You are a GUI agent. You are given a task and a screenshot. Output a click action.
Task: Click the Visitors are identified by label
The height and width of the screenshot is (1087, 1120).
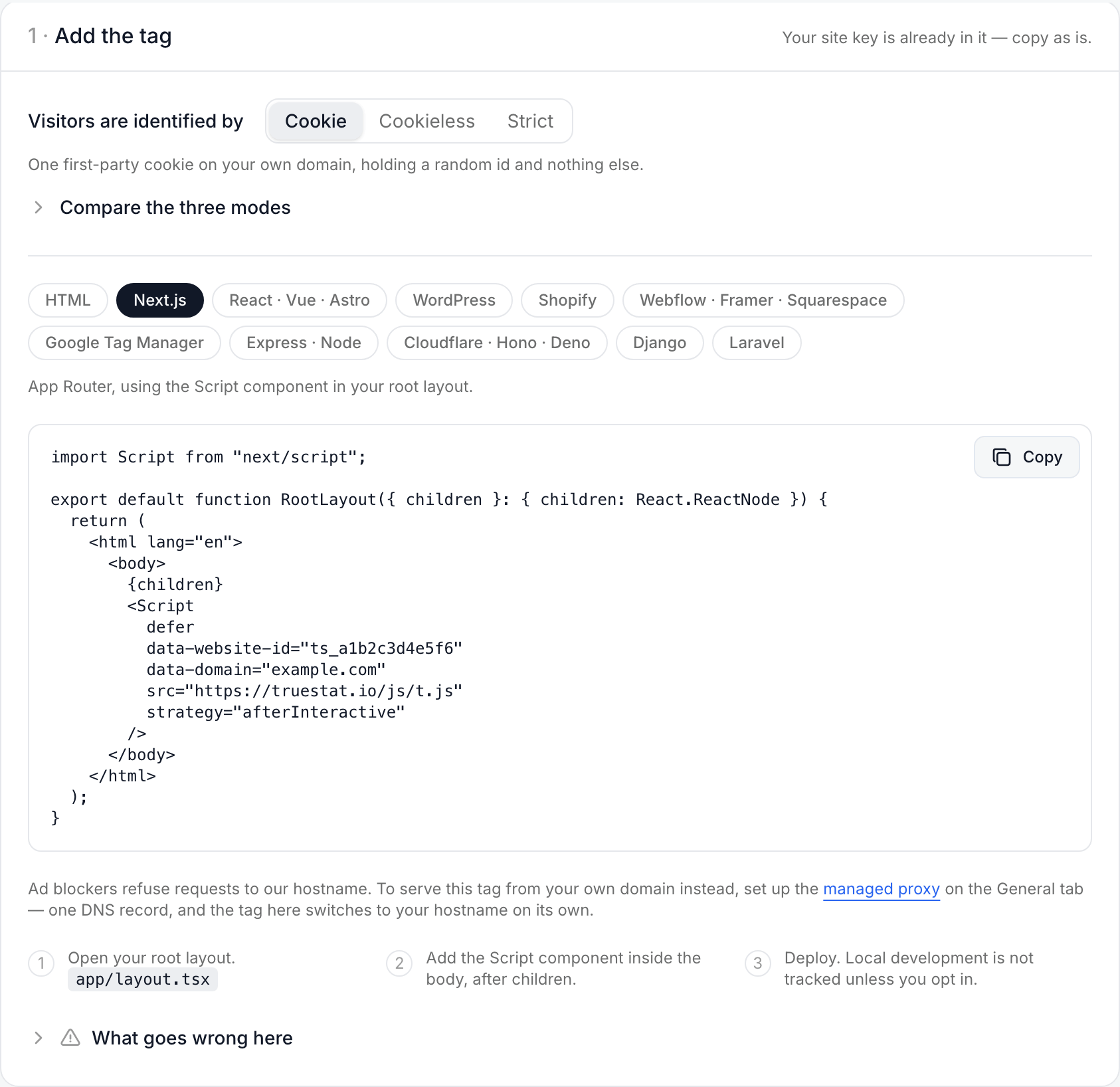[x=136, y=121]
